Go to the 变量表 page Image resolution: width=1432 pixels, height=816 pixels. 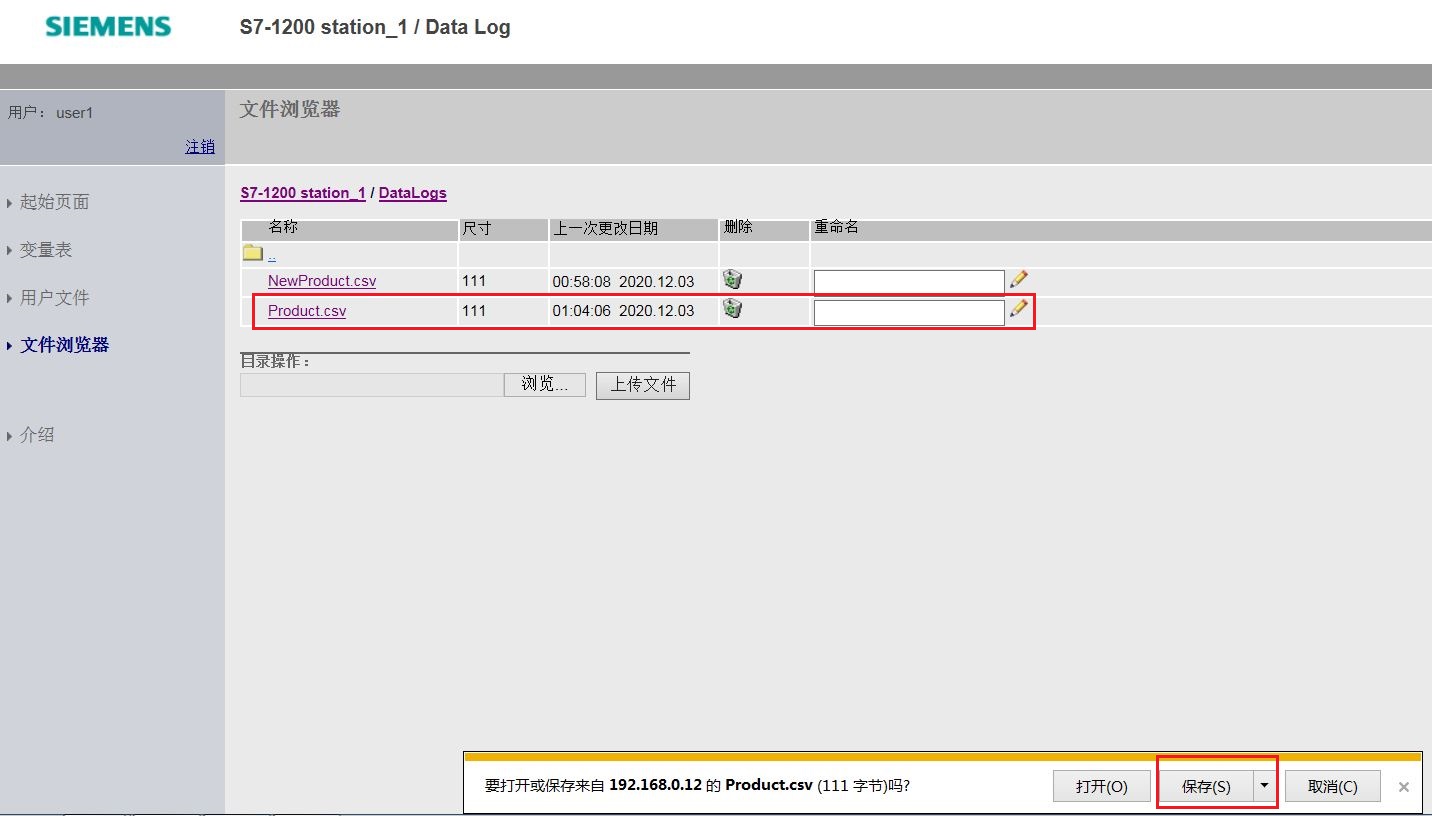point(46,250)
